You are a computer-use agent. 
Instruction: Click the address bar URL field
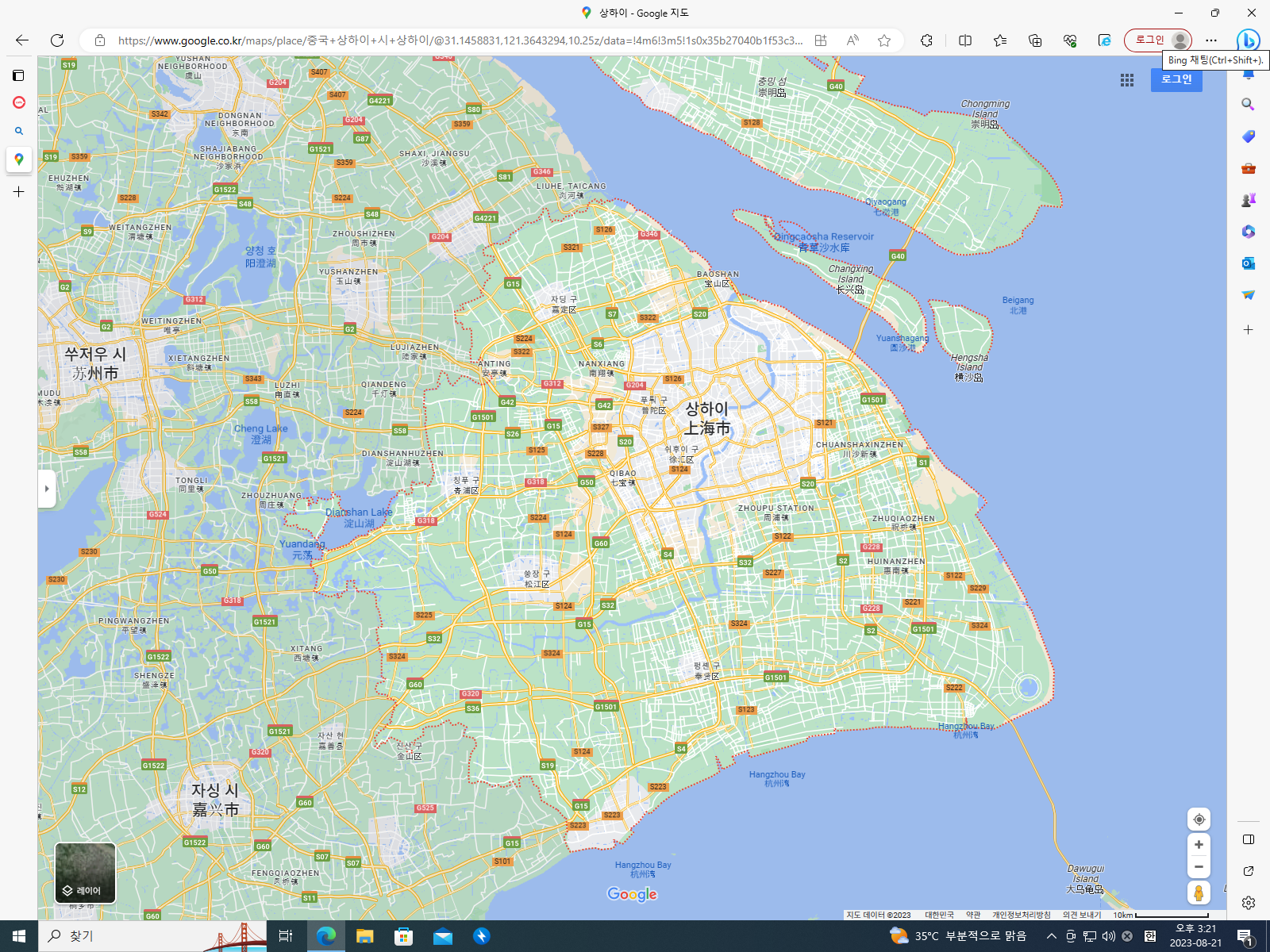click(x=460, y=40)
